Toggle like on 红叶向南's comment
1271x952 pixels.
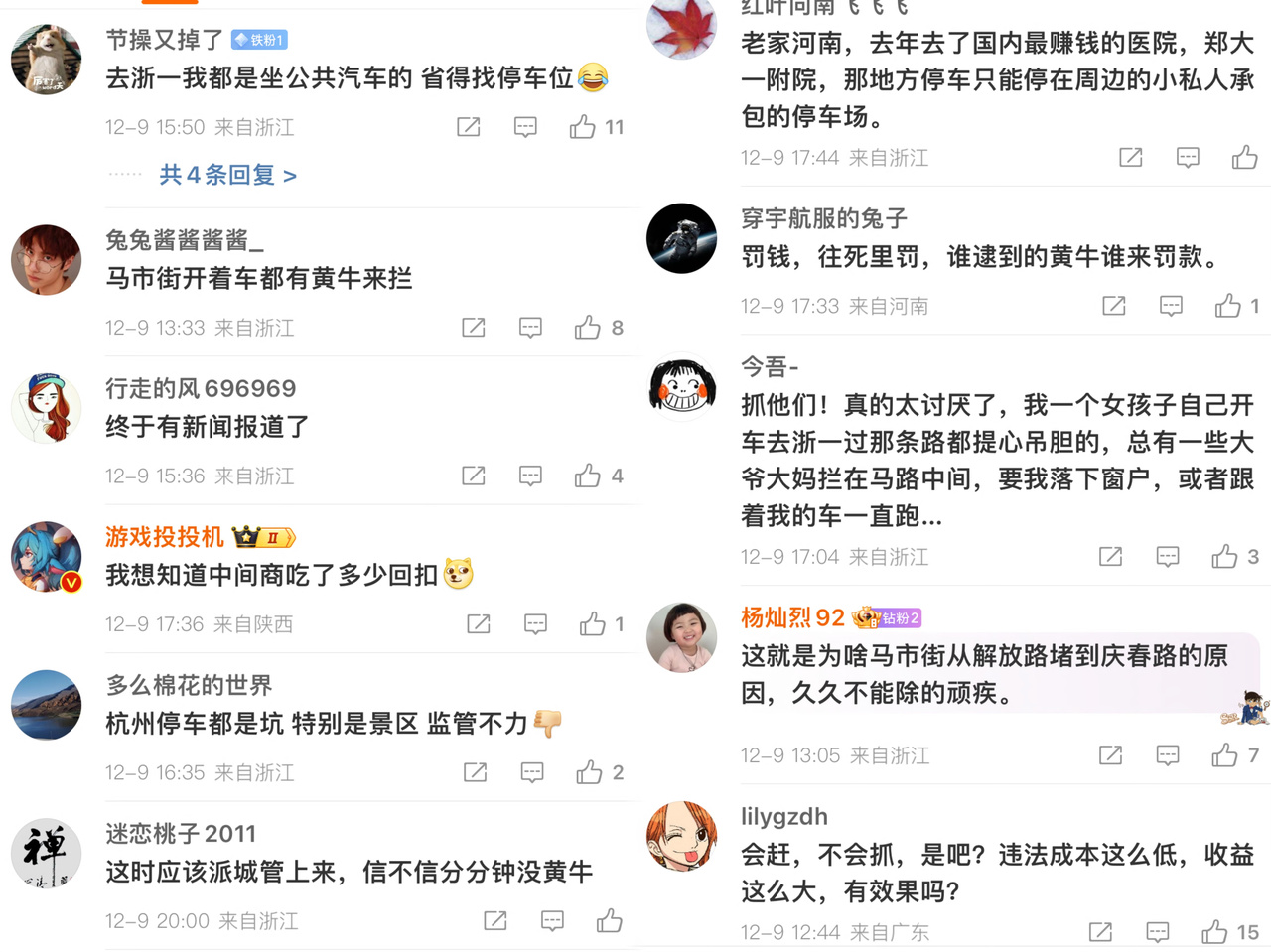[x=1245, y=157]
